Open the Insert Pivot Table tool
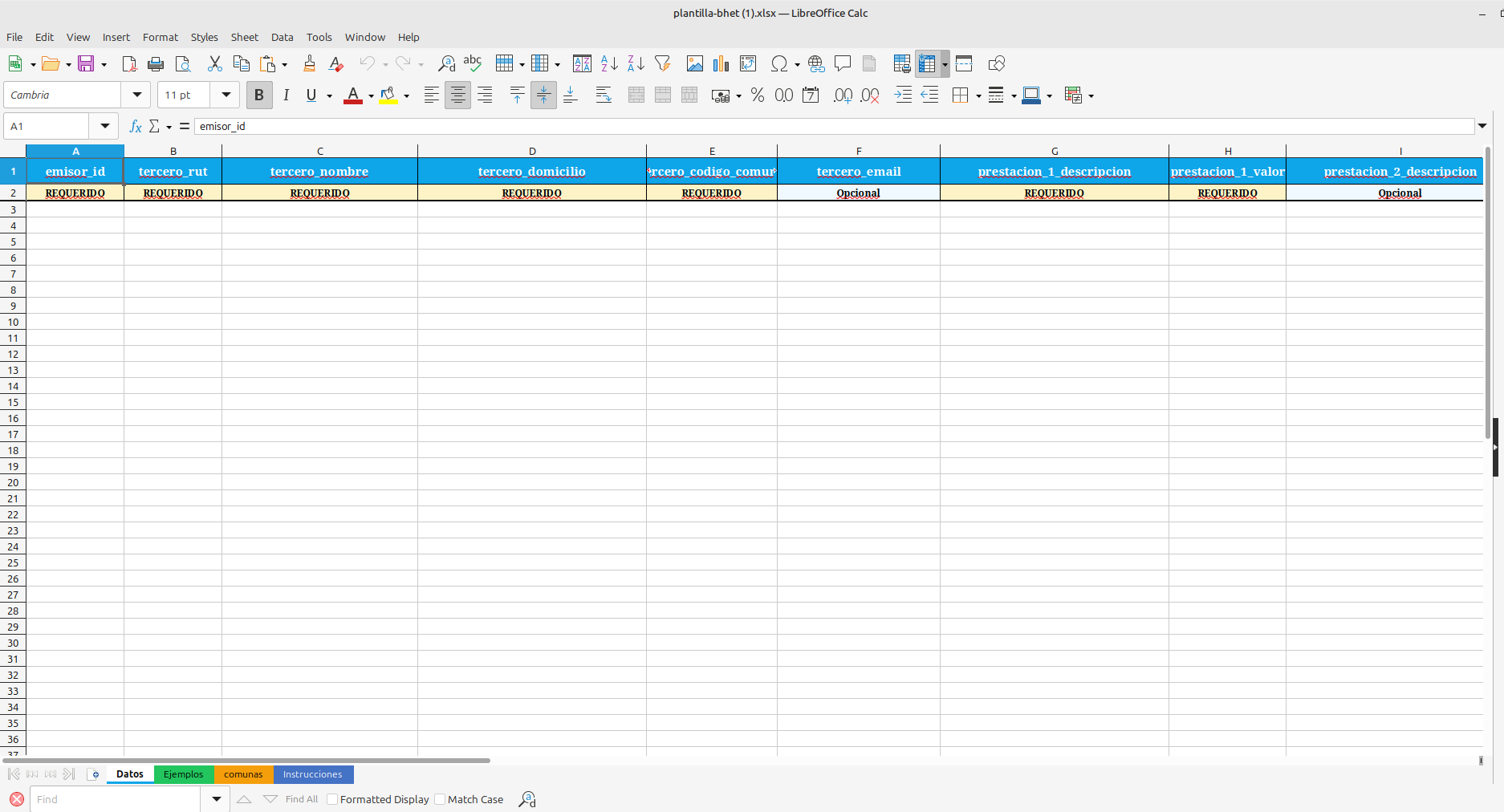Image resolution: width=1504 pixels, height=812 pixels. (748, 63)
